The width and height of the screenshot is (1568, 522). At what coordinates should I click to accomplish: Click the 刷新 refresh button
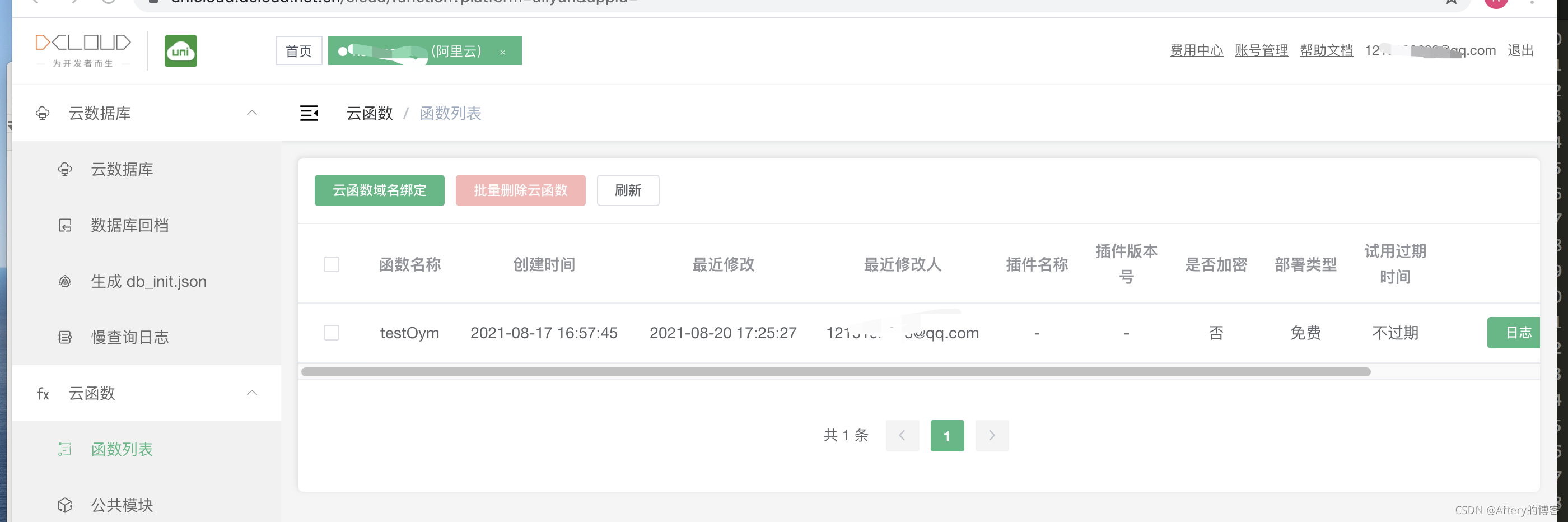[x=628, y=190]
